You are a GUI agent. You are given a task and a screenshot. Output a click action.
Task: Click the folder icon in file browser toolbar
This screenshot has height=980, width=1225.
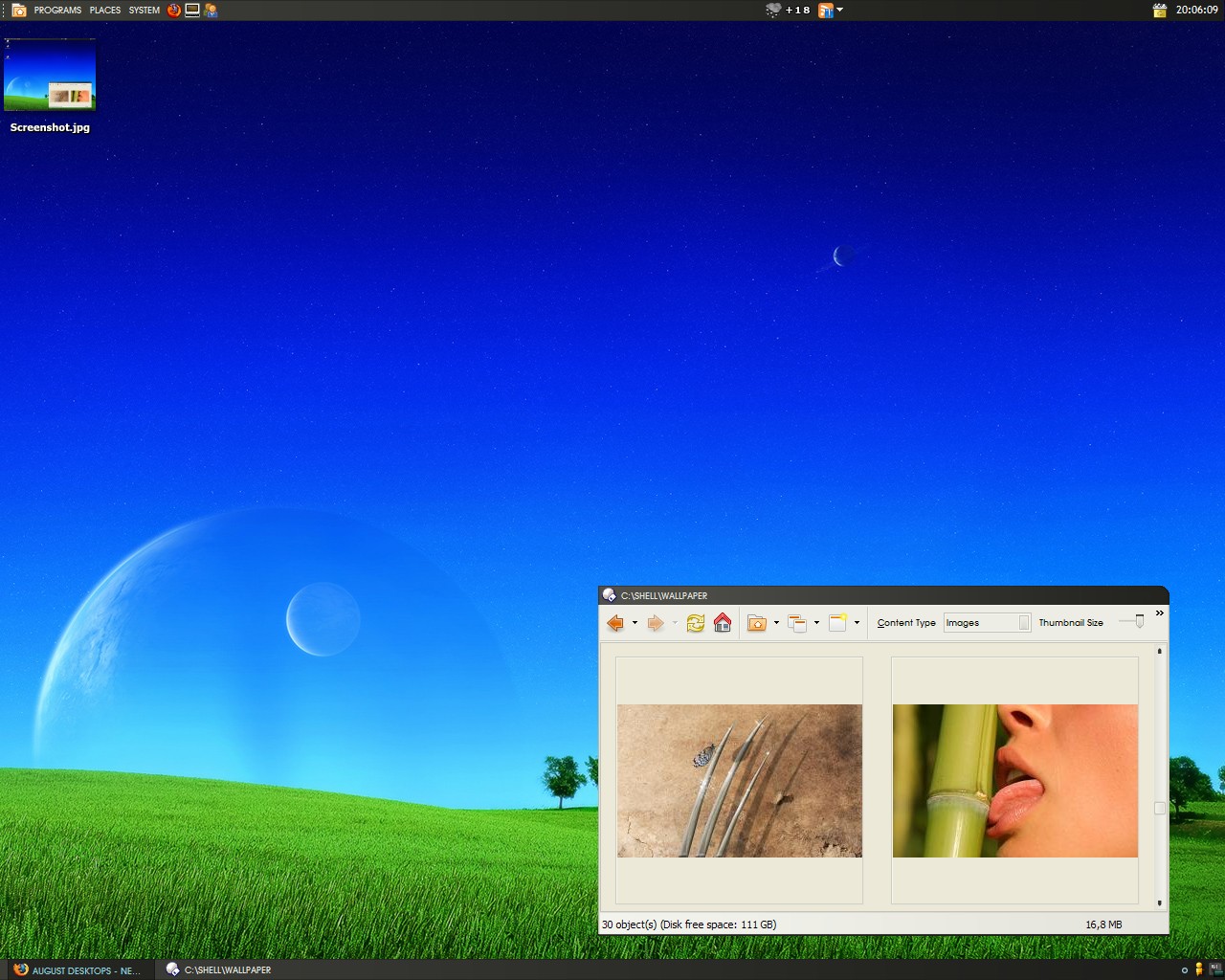[757, 623]
